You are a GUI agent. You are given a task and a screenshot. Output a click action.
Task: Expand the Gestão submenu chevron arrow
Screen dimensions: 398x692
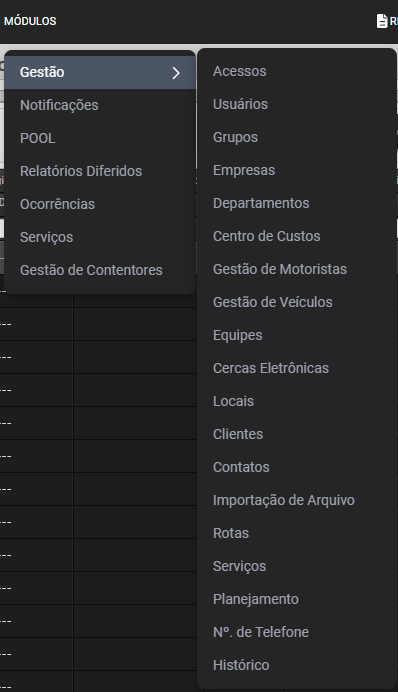point(176,73)
